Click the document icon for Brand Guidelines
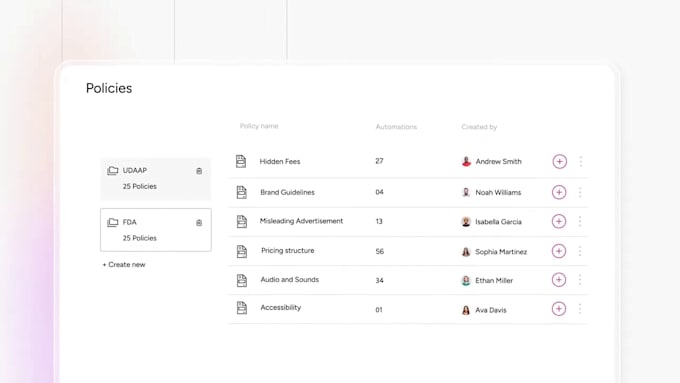Screen dimensions: 680x383 242,192
